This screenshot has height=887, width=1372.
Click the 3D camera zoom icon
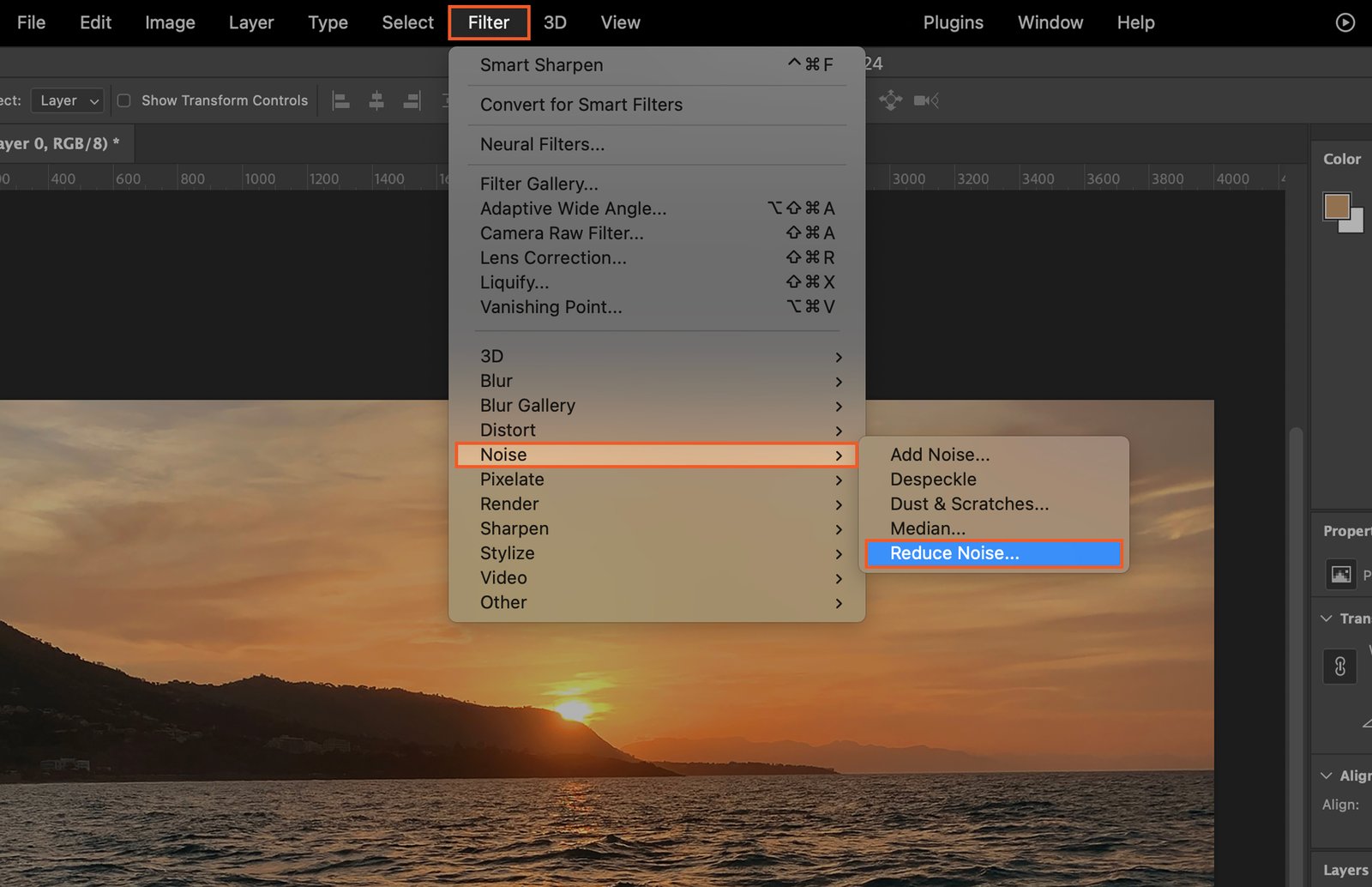pos(926,100)
